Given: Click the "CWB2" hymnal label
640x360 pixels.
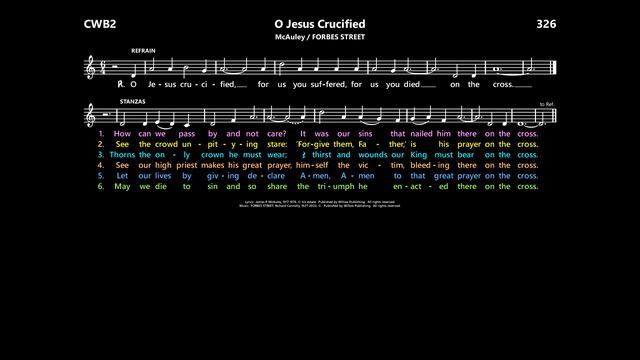Looking at the screenshot, I should (x=100, y=24).
